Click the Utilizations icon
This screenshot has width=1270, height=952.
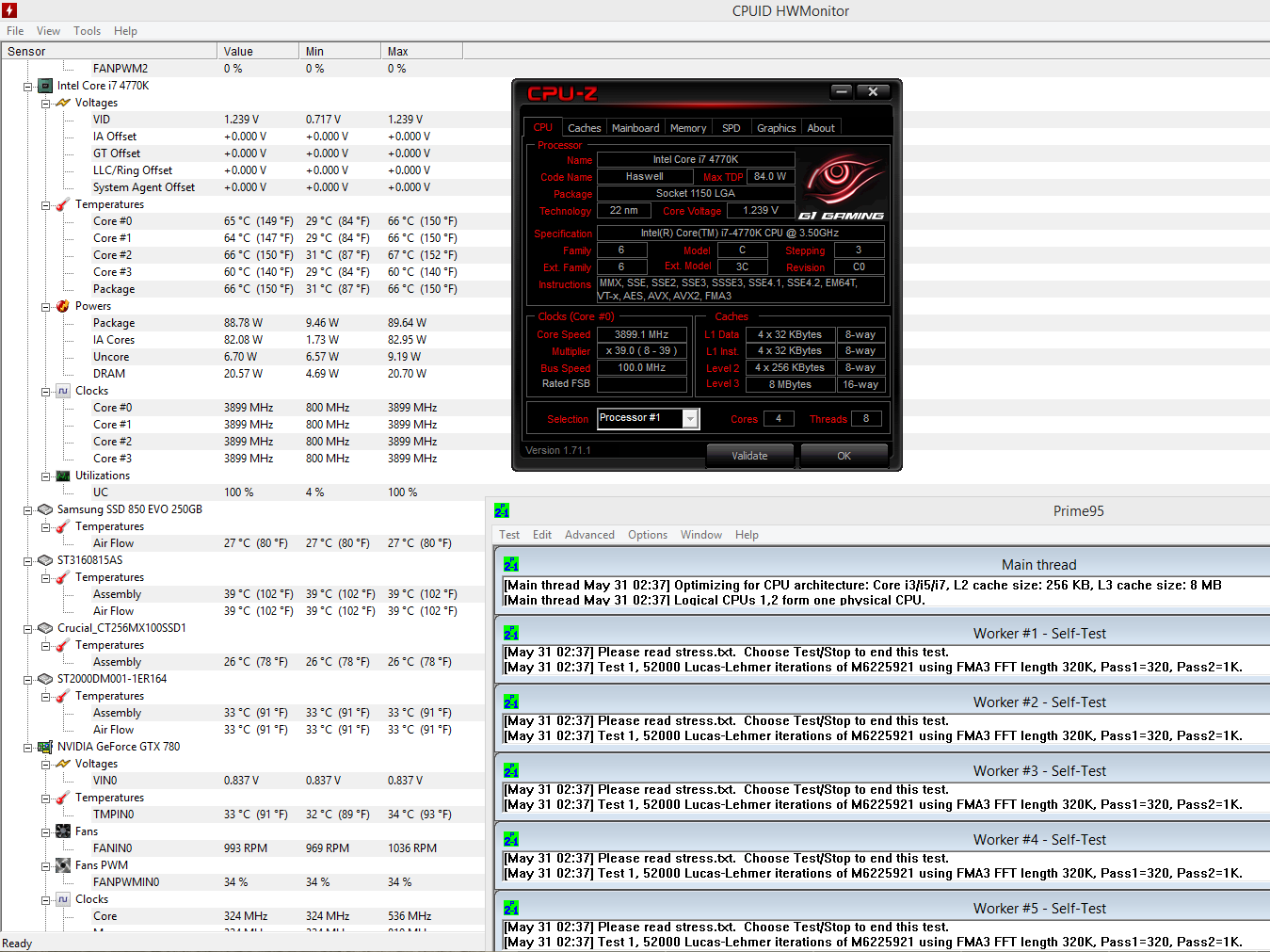[63, 476]
